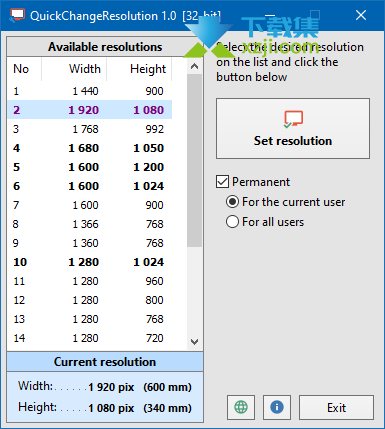Screen dimensions: 385x429
Task: Click the resolution list scrollbar thumb
Action: 195,161
